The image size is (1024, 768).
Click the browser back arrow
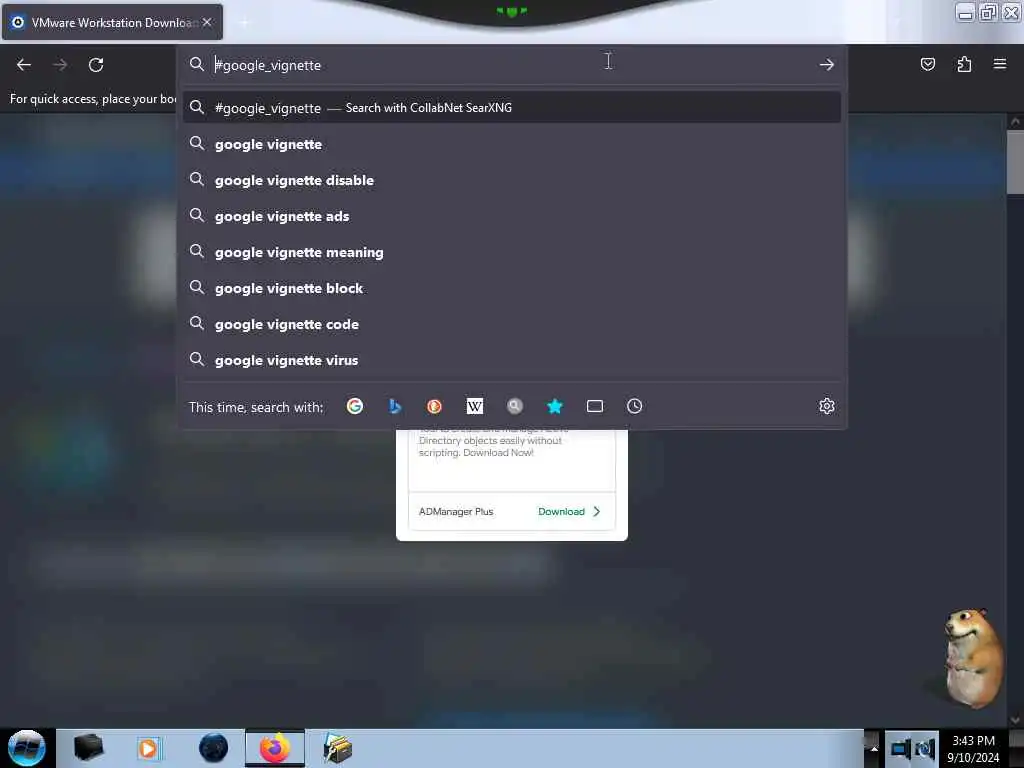pyautogui.click(x=24, y=65)
